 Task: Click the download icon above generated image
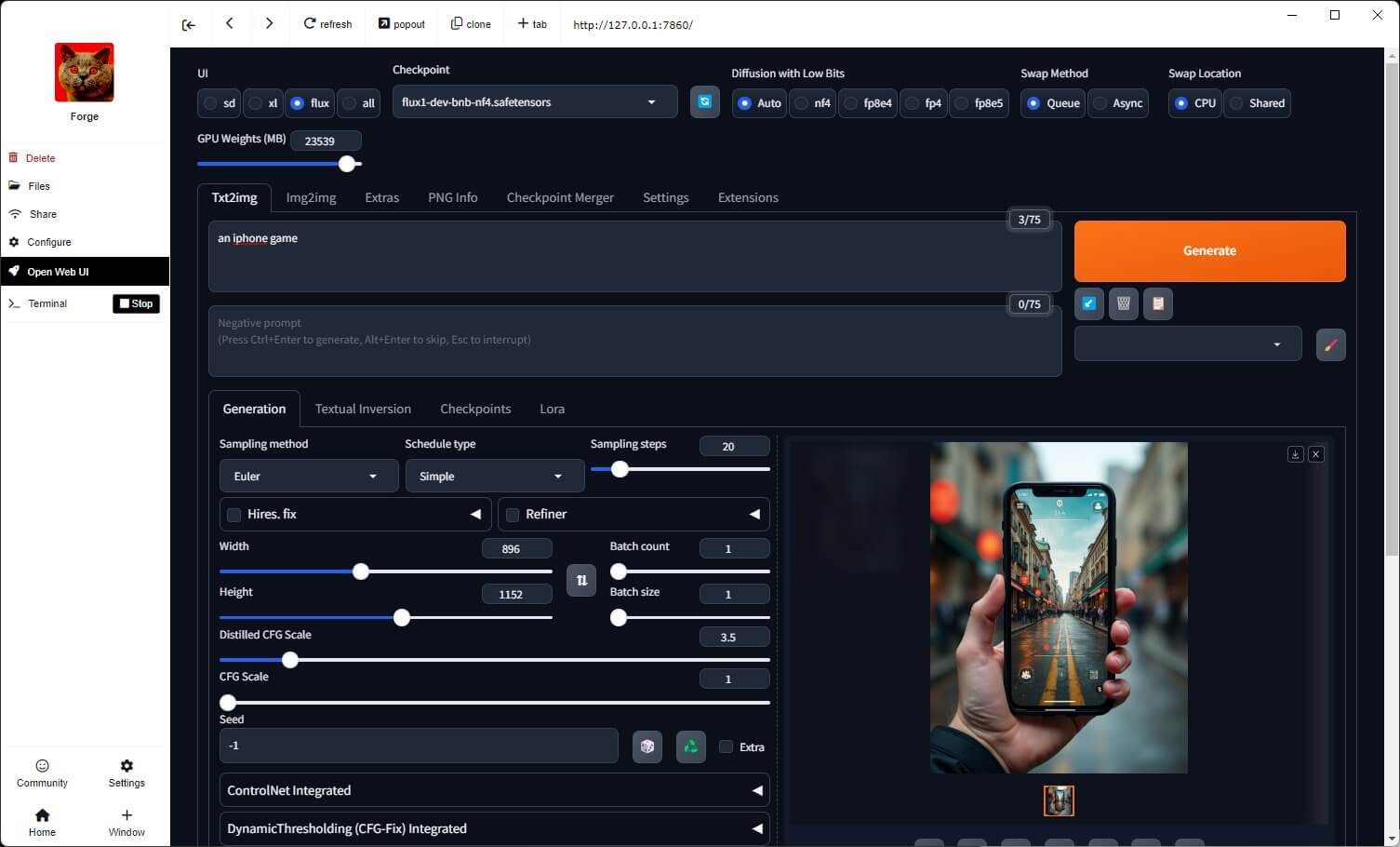click(x=1295, y=454)
